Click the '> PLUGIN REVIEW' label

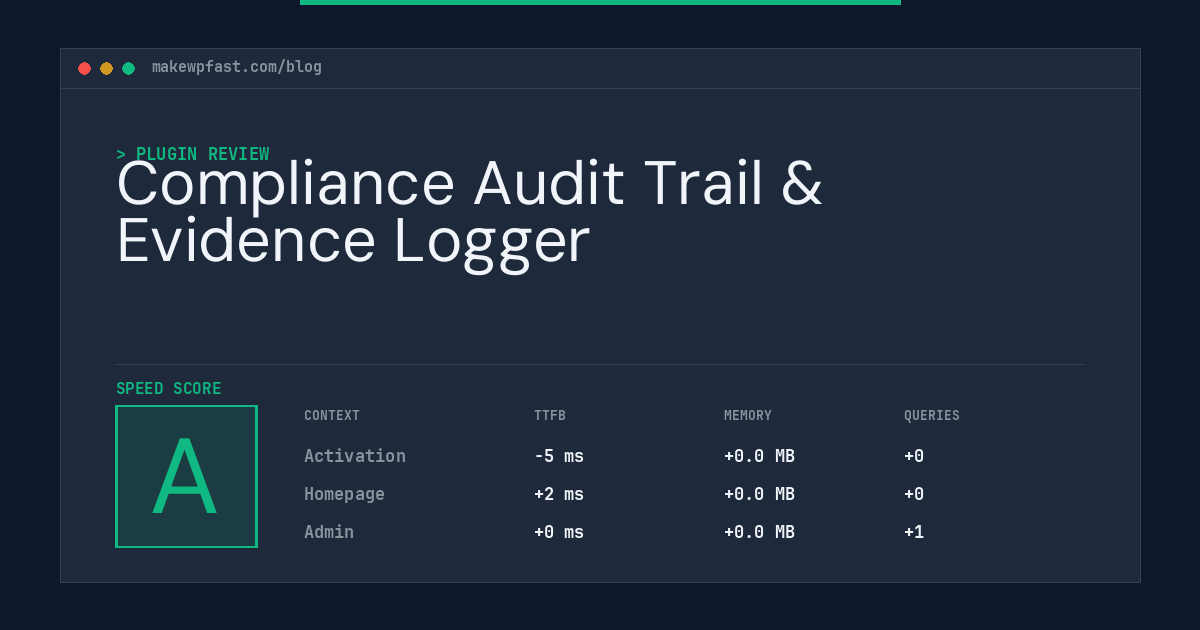pos(193,154)
